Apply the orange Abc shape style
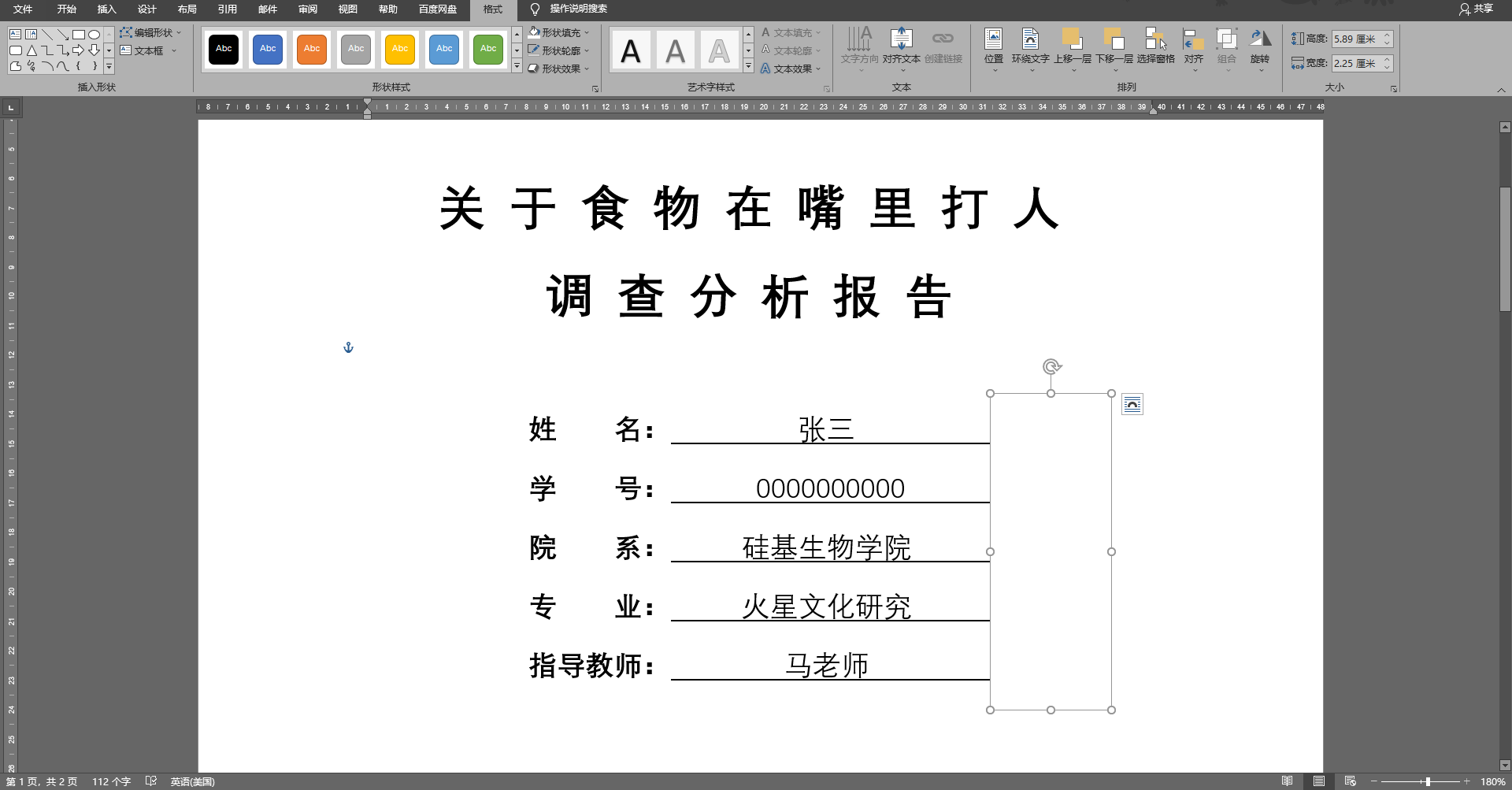This screenshot has width=1512, height=790. (312, 50)
